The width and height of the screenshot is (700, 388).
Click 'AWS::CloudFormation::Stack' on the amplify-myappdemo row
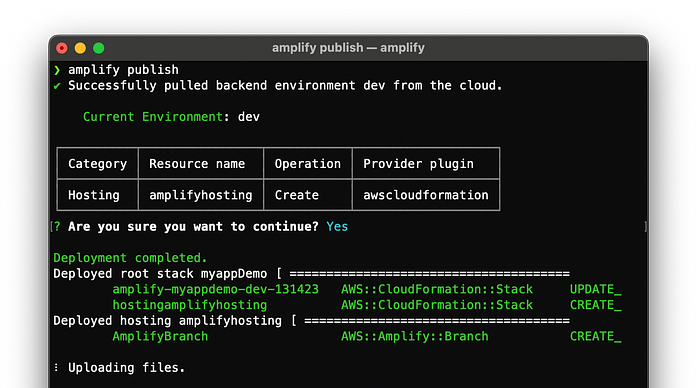tap(437, 289)
